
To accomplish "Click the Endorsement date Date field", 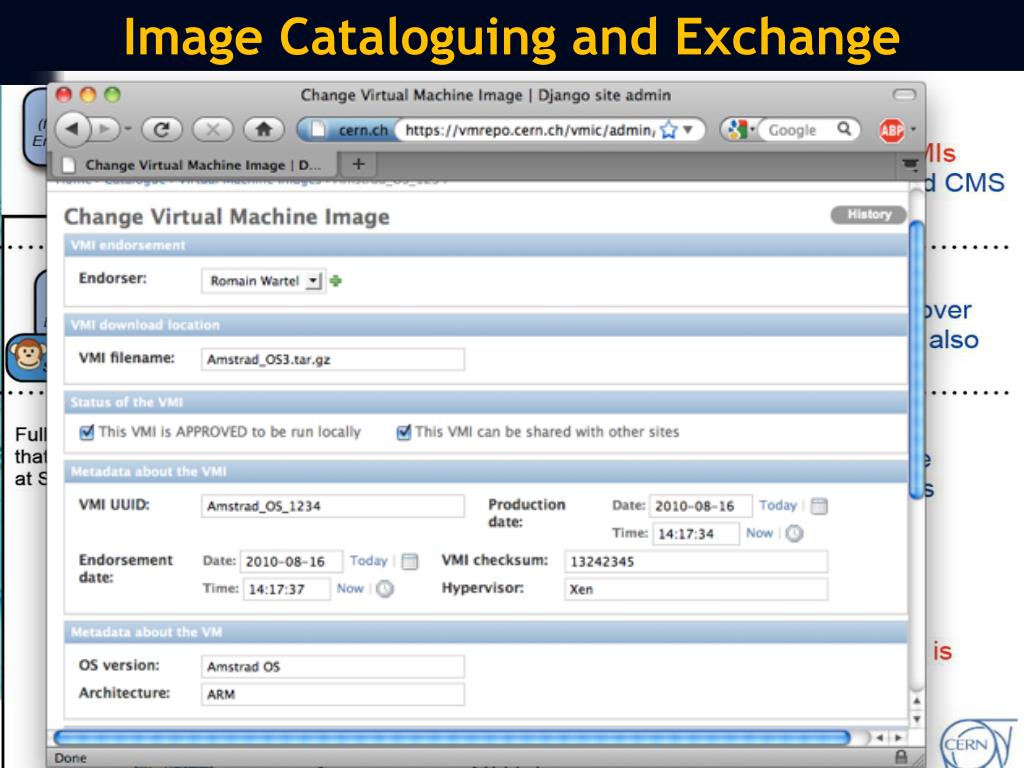I will [x=291, y=562].
